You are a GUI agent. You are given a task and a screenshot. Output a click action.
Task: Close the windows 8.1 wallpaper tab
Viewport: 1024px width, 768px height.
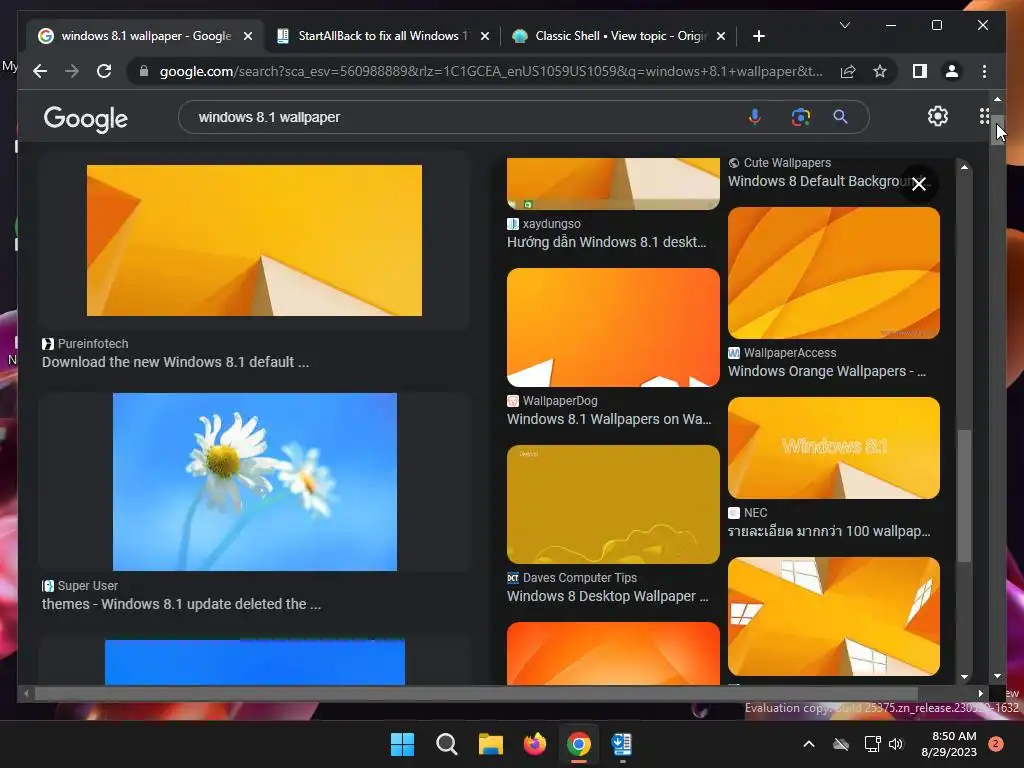pyautogui.click(x=248, y=36)
